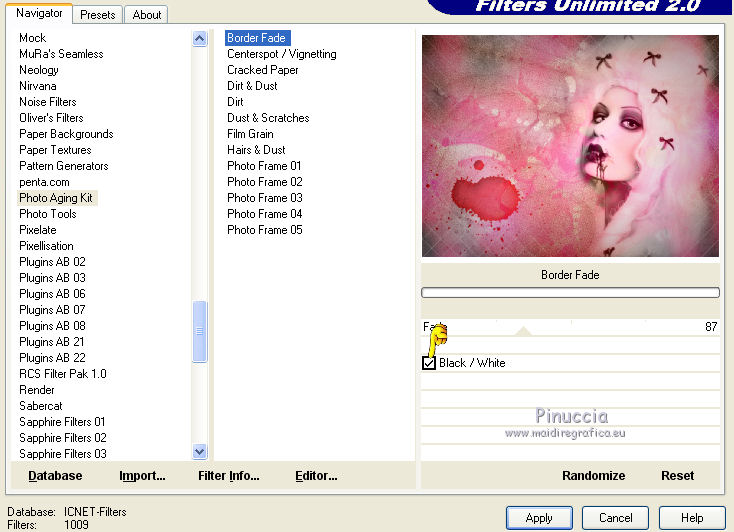Select Photo Frame 02 filter
The width and height of the screenshot is (734, 532).
[264, 182]
